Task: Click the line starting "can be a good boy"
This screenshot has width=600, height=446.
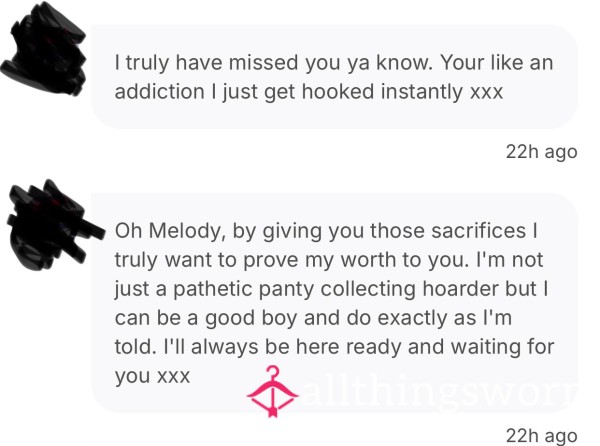Action: coord(313,317)
